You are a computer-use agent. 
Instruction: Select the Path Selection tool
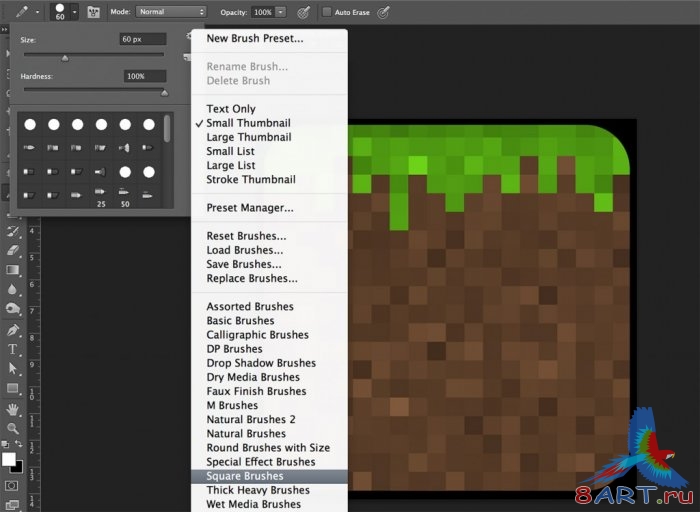12,369
